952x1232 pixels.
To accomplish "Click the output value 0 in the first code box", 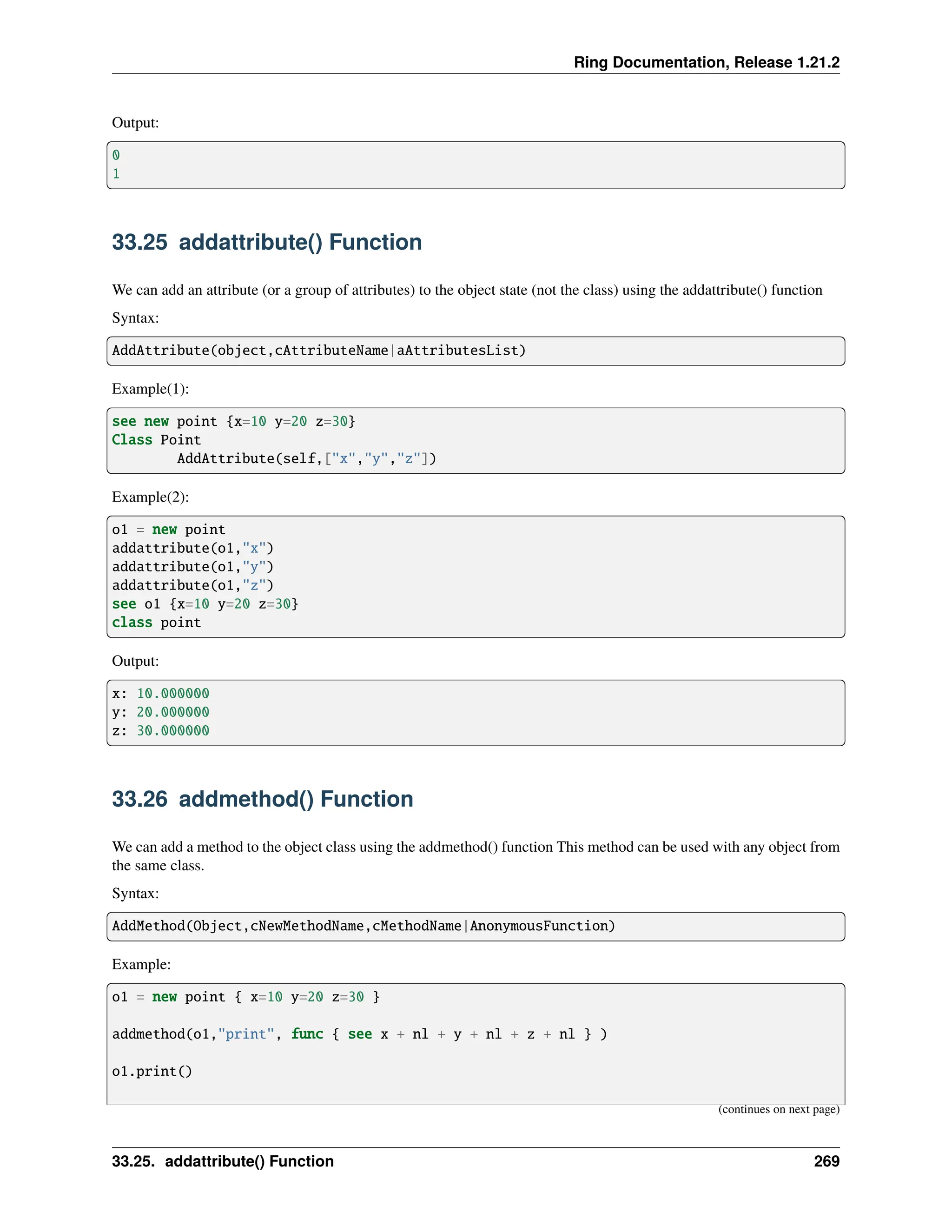I will tap(116, 155).
